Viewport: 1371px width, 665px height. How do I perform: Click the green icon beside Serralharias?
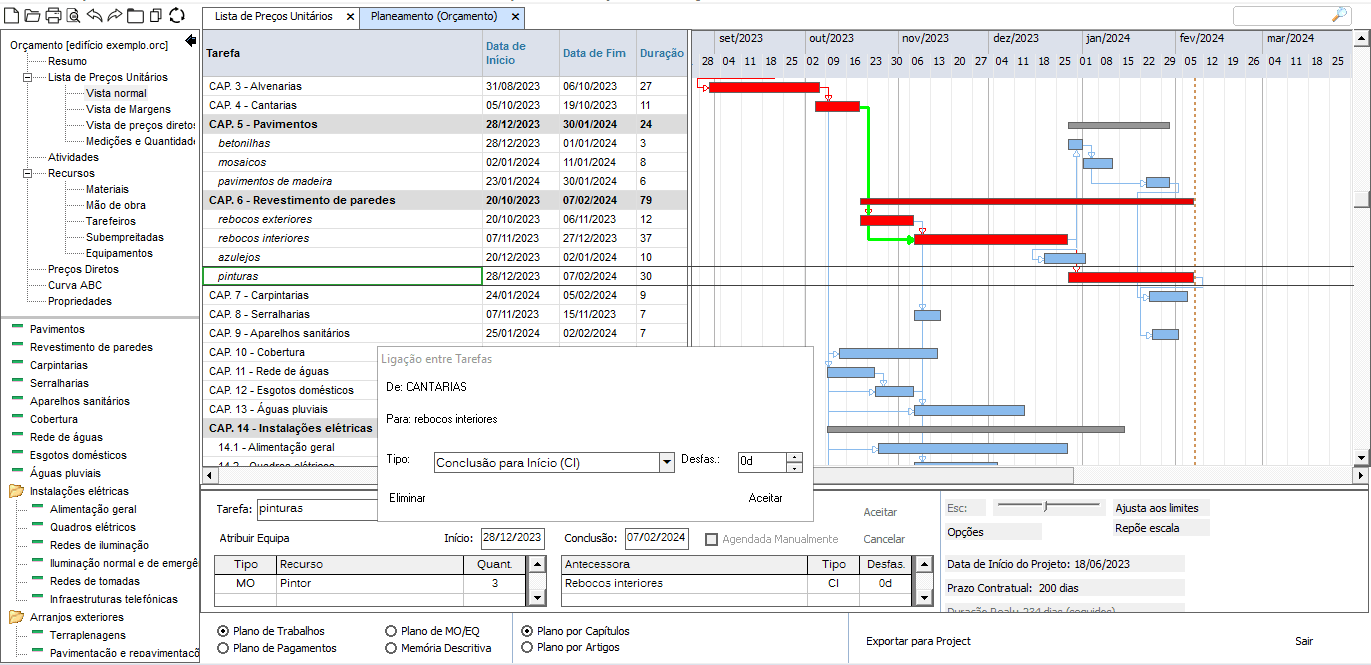pos(17,381)
